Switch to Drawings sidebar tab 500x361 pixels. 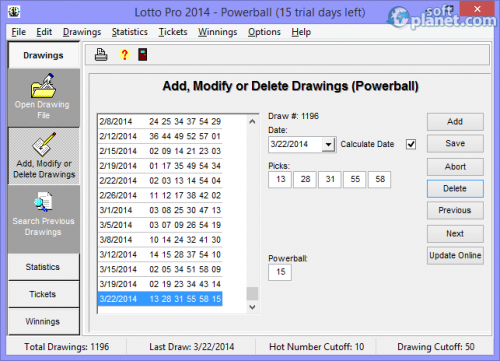coord(43,55)
